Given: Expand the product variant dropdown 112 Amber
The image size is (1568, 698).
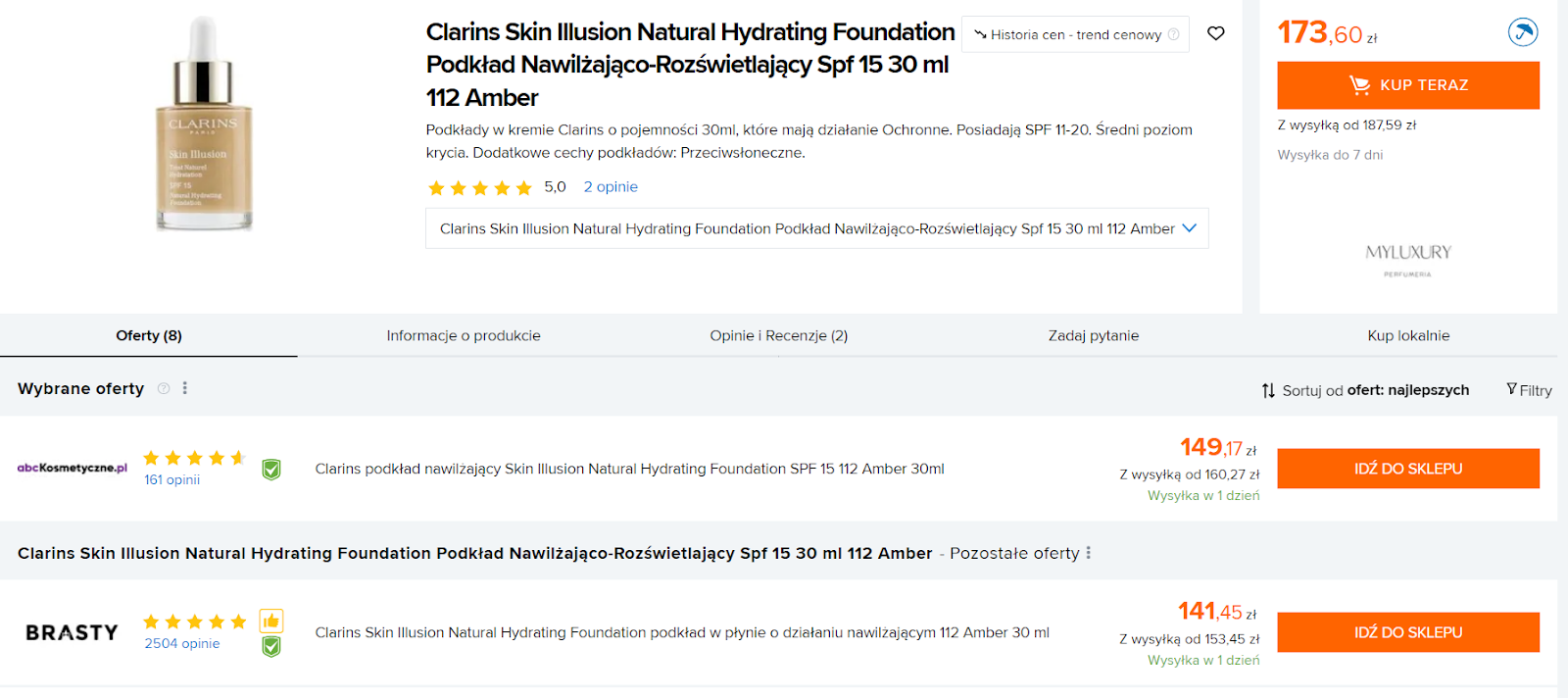Looking at the screenshot, I should (x=816, y=228).
